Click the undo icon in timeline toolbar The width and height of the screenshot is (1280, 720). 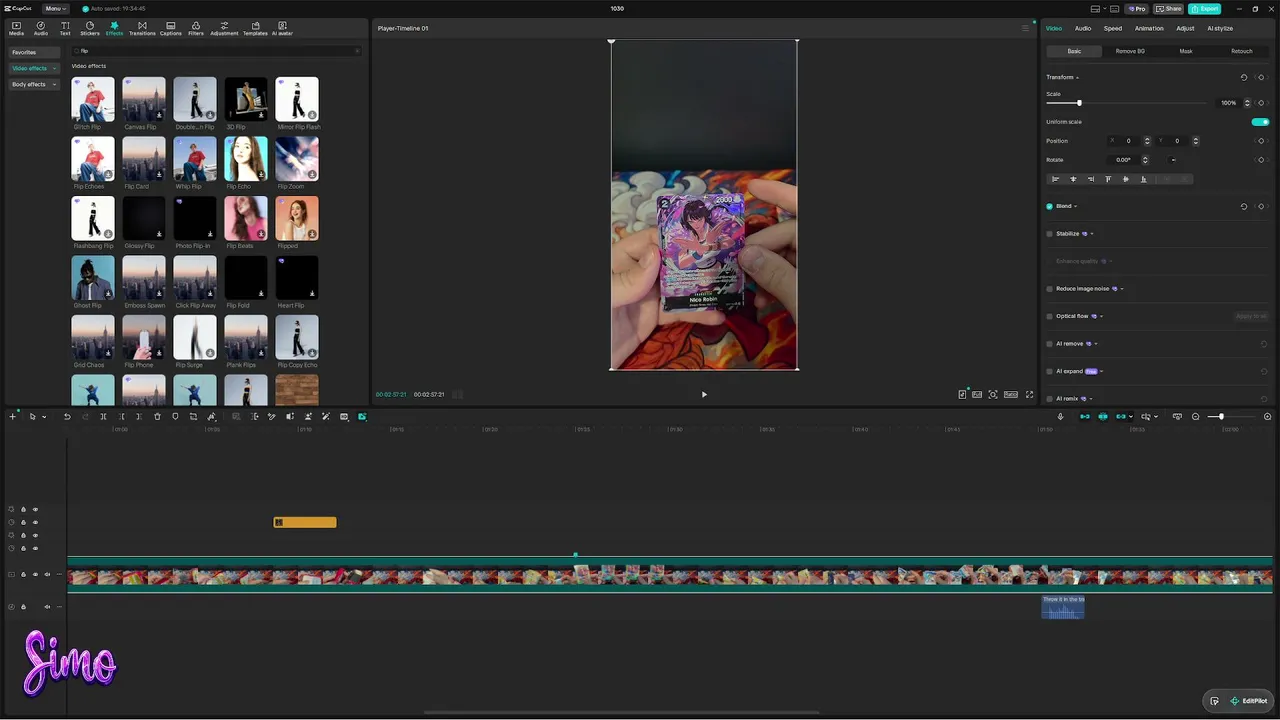tap(67, 417)
